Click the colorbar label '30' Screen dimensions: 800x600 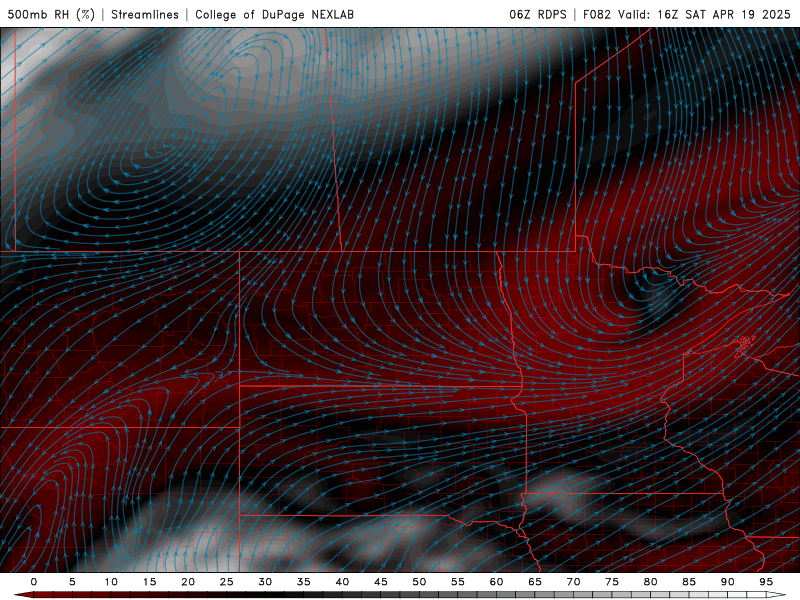click(265, 582)
